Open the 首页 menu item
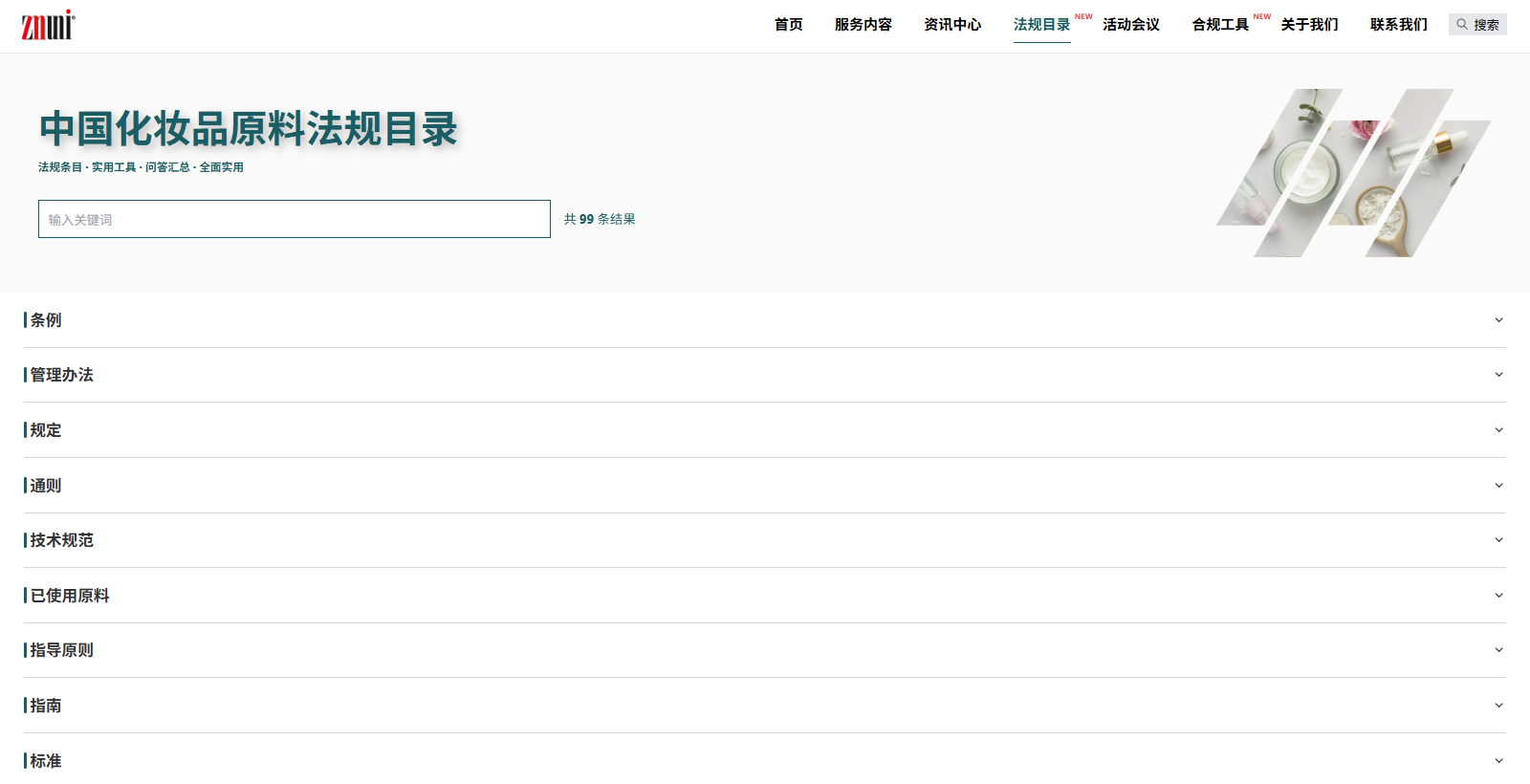The image size is (1530, 784). (788, 25)
